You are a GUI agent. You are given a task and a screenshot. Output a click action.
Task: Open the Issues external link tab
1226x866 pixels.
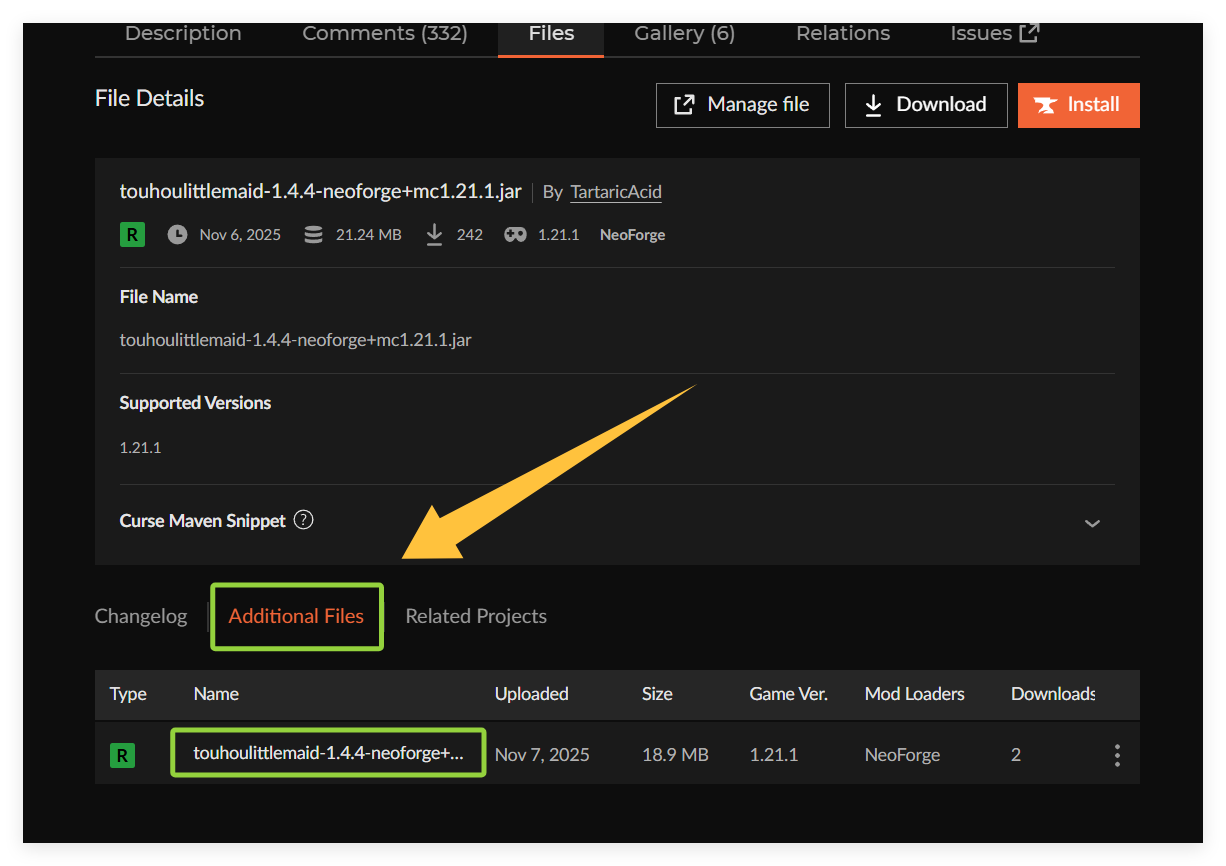tap(995, 33)
